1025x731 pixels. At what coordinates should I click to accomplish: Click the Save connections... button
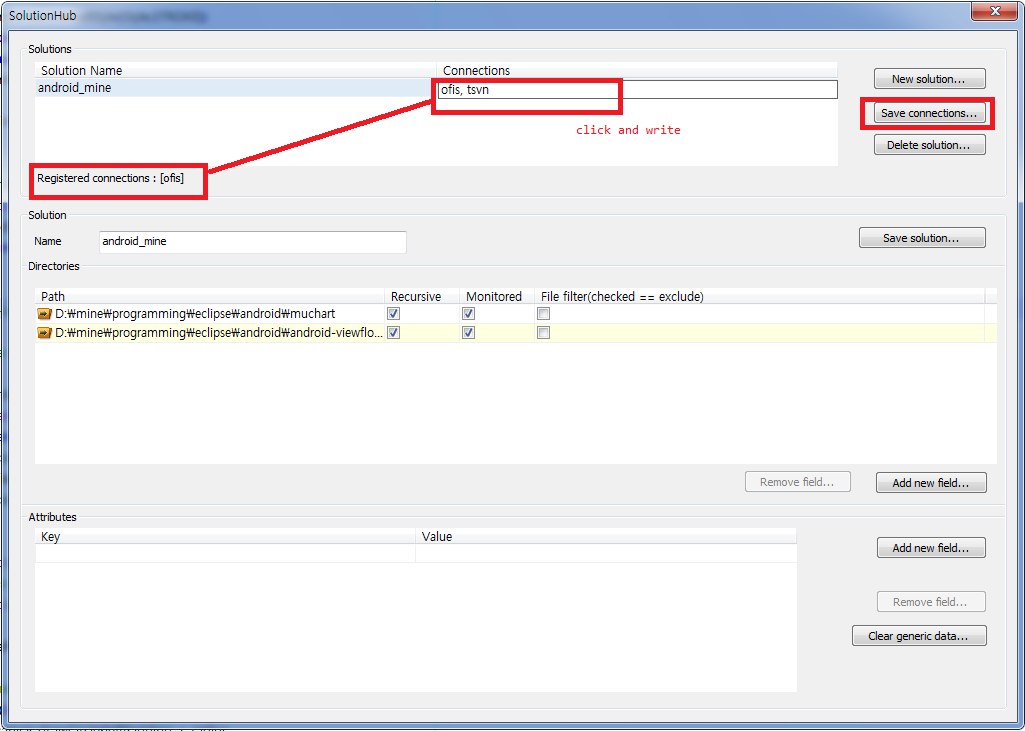[x=930, y=113]
